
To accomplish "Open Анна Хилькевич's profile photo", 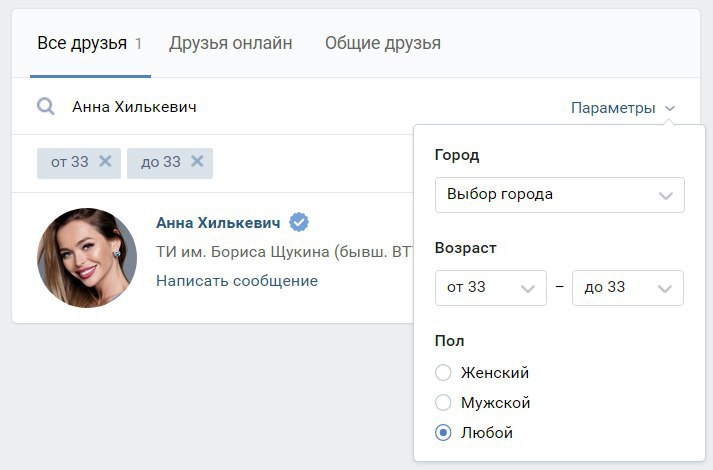I will (x=87, y=258).
